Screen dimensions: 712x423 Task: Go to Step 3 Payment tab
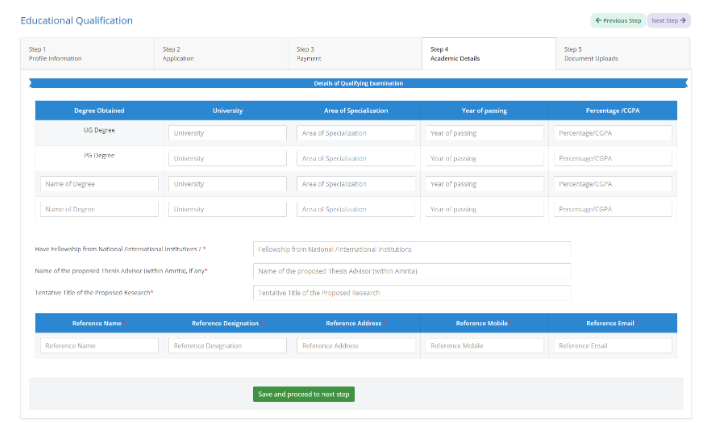tap(355, 53)
